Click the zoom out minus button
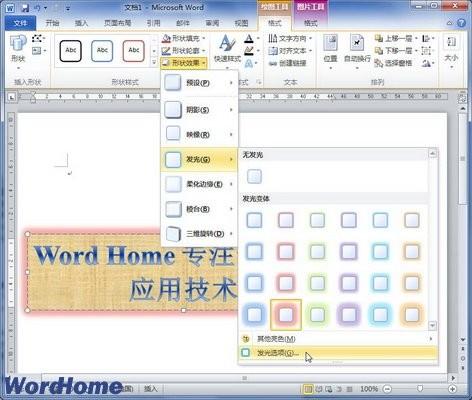This screenshot has width=472, height=400. click(x=387, y=389)
